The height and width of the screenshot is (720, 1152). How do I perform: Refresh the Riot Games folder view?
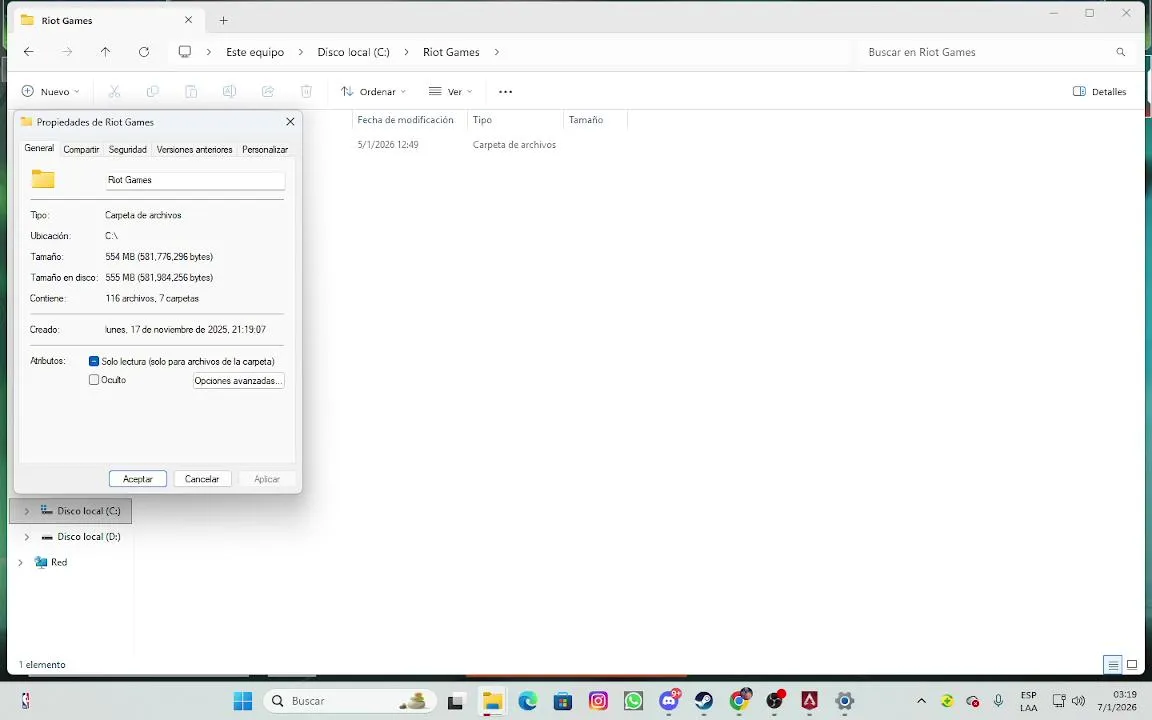144,51
